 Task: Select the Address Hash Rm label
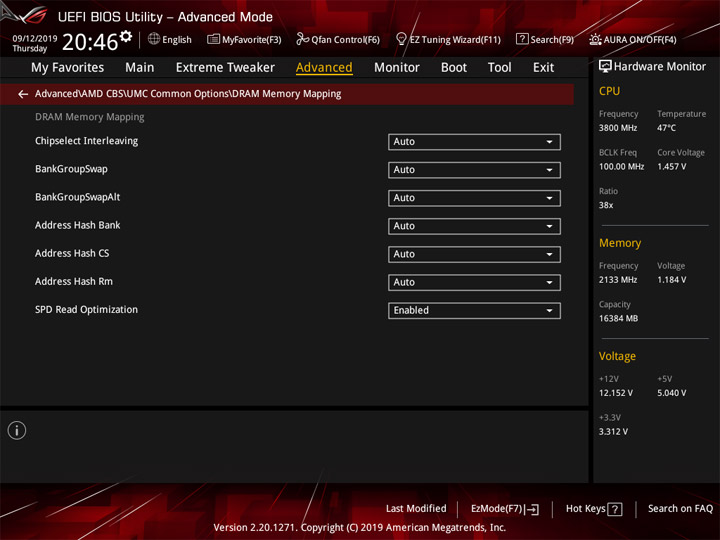[x=74, y=281]
